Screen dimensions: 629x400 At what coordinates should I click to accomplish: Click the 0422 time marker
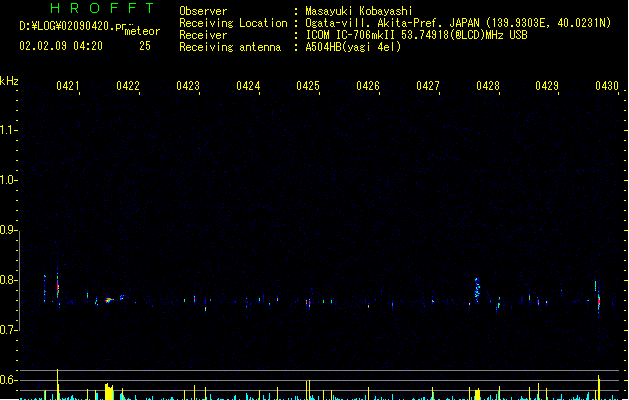coord(128,86)
